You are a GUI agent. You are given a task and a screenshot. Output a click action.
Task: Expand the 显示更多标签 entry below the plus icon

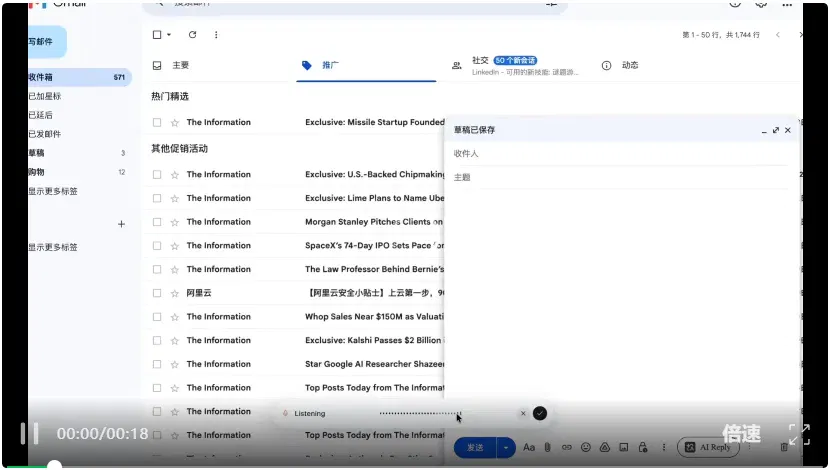[53, 247]
